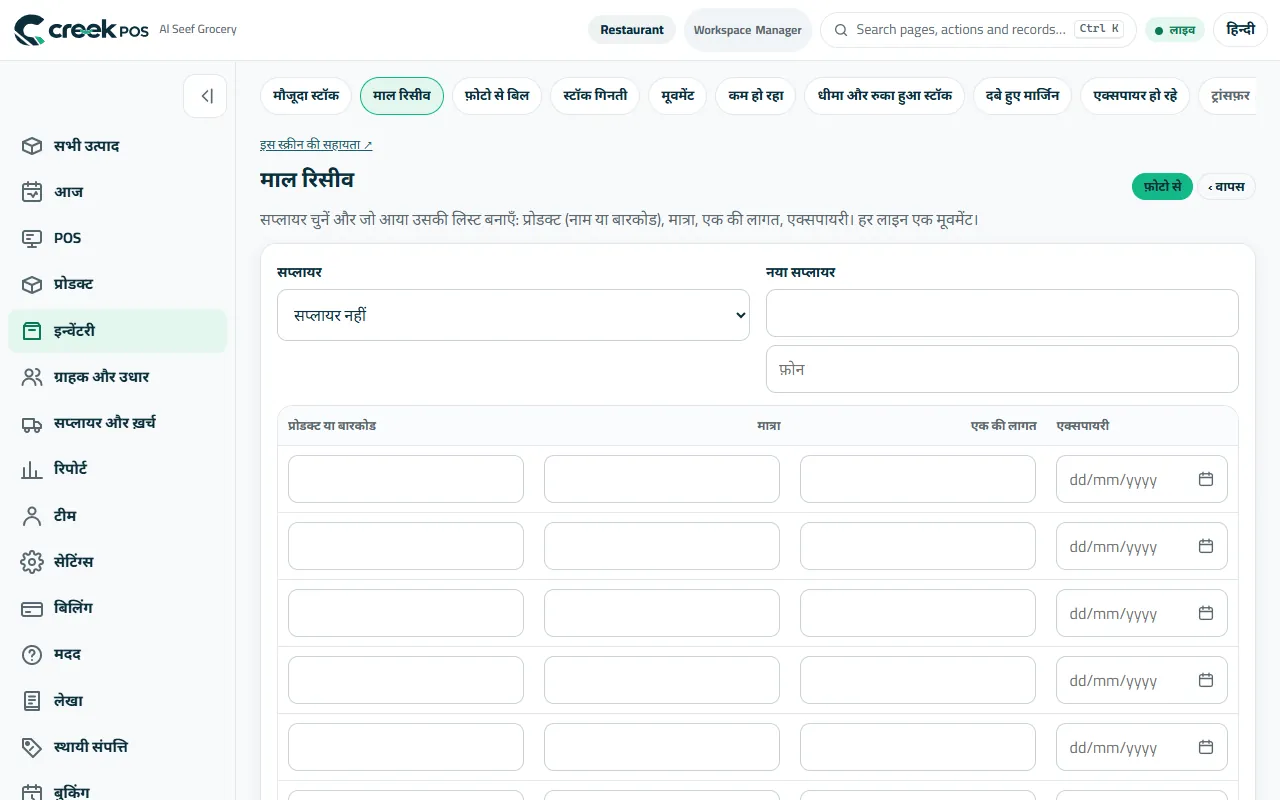Focus the search pages, actions and records box
Screen dimensions: 1280x800
978,30
